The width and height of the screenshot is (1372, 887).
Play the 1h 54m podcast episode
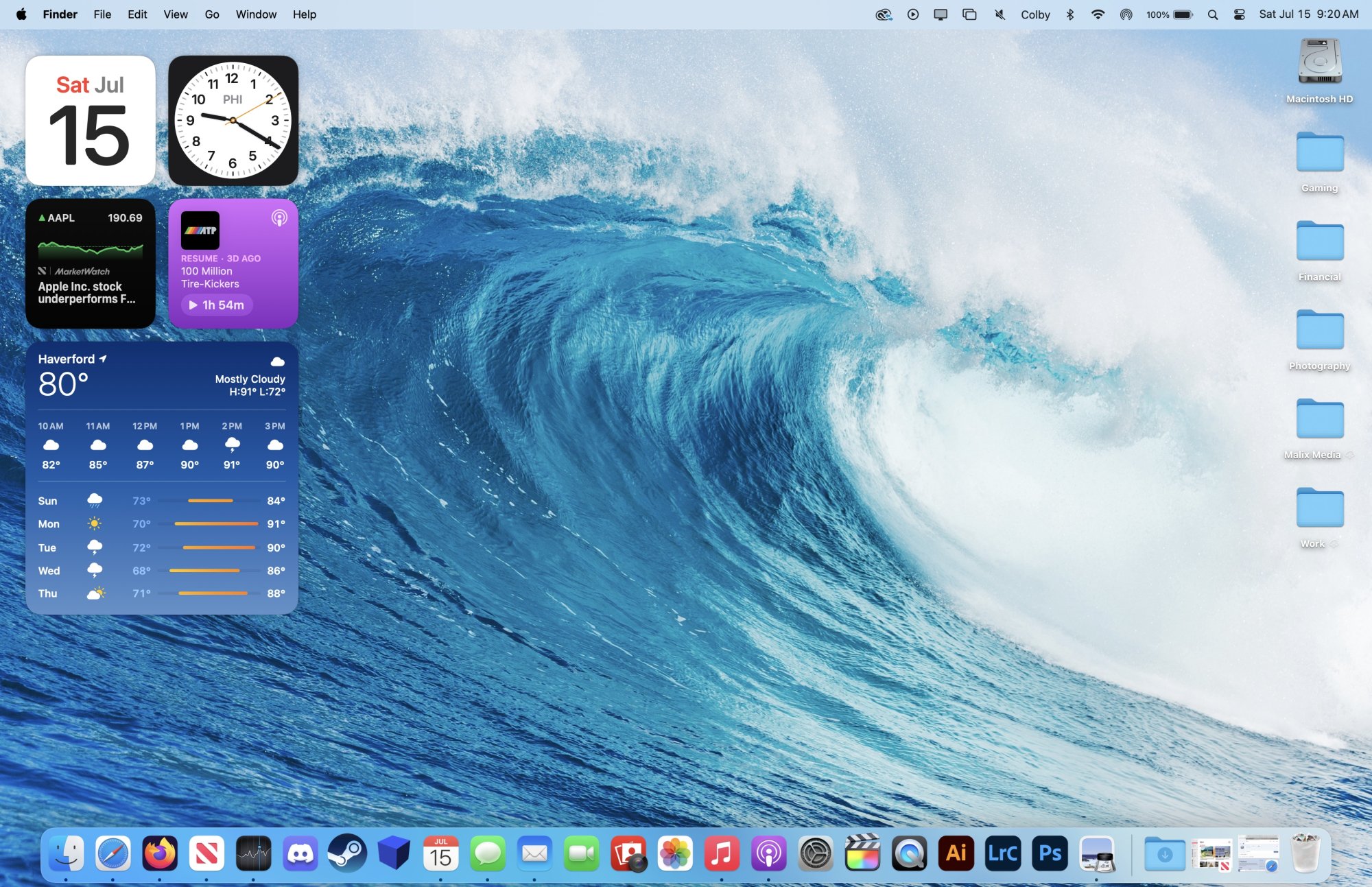(x=217, y=305)
